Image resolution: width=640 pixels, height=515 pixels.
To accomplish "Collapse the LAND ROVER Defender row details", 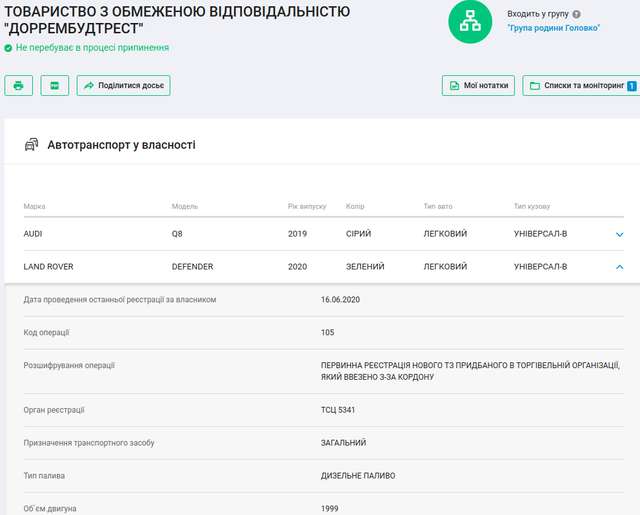I will coord(619,267).
